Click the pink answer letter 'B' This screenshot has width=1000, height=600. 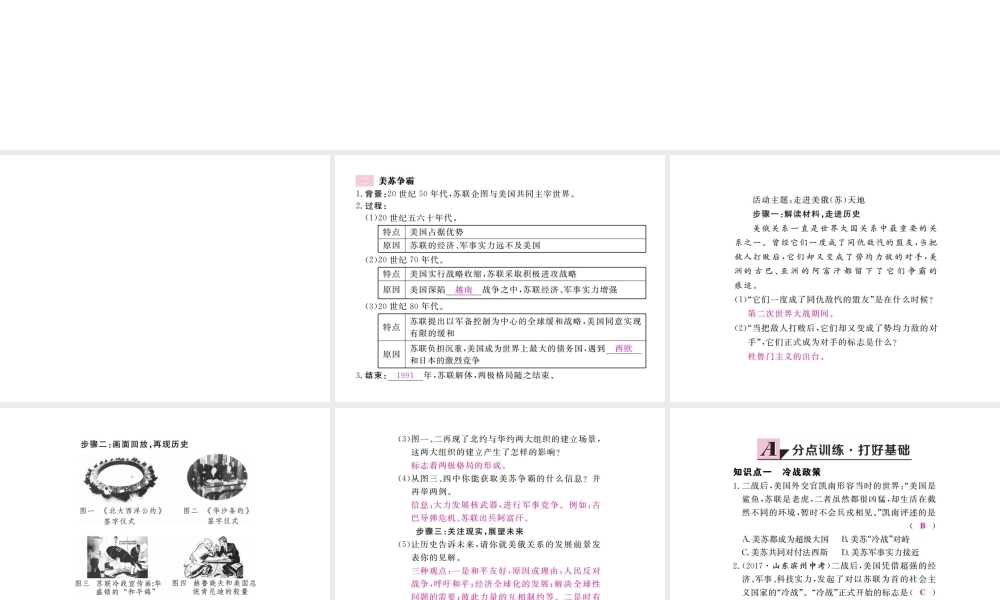[x=922, y=526]
